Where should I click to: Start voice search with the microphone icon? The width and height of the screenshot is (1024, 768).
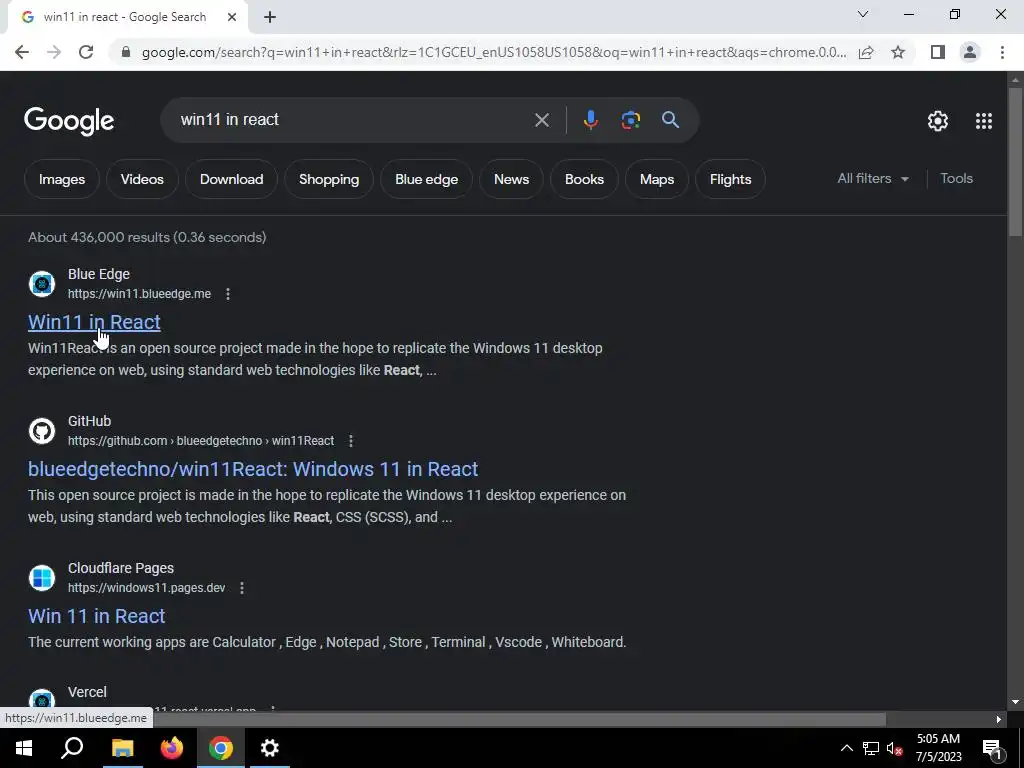[590, 120]
